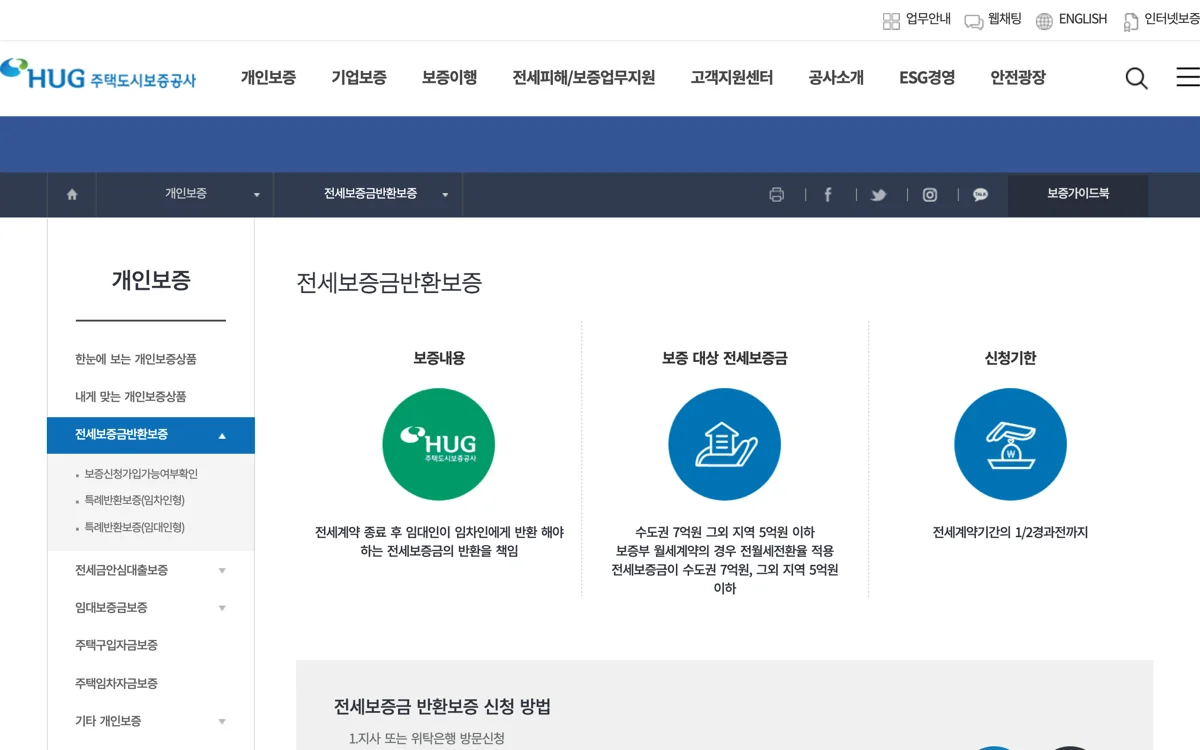Click the home icon in breadcrumb bar
This screenshot has width=1200, height=750.
click(72, 195)
